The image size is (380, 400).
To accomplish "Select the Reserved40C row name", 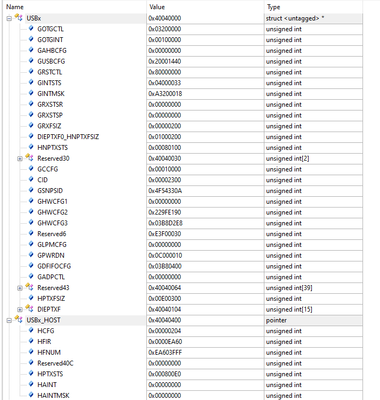I will 55,363.
